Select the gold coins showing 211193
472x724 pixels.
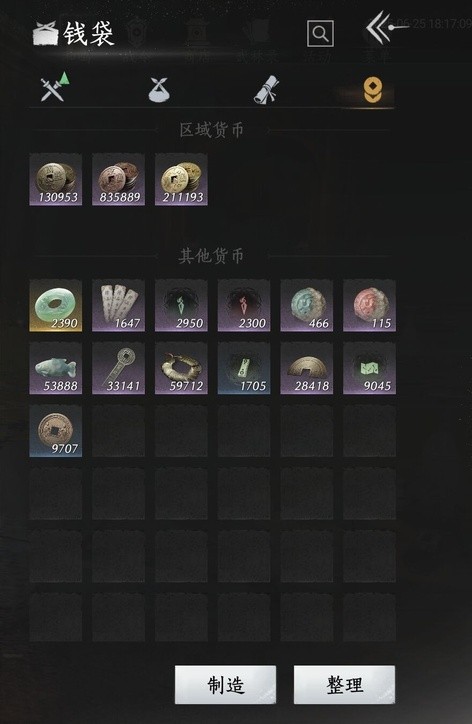click(x=182, y=180)
